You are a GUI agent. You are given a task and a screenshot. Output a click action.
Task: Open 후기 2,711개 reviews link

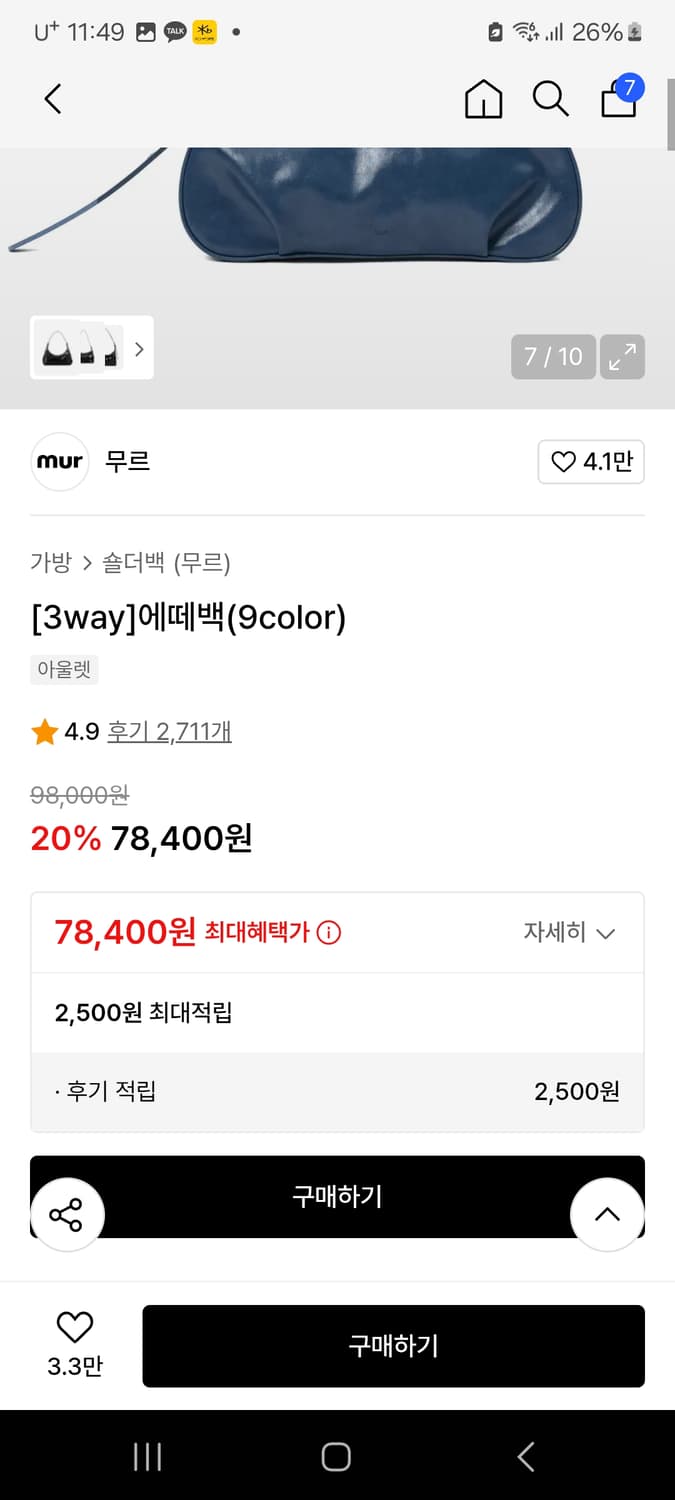point(169,732)
